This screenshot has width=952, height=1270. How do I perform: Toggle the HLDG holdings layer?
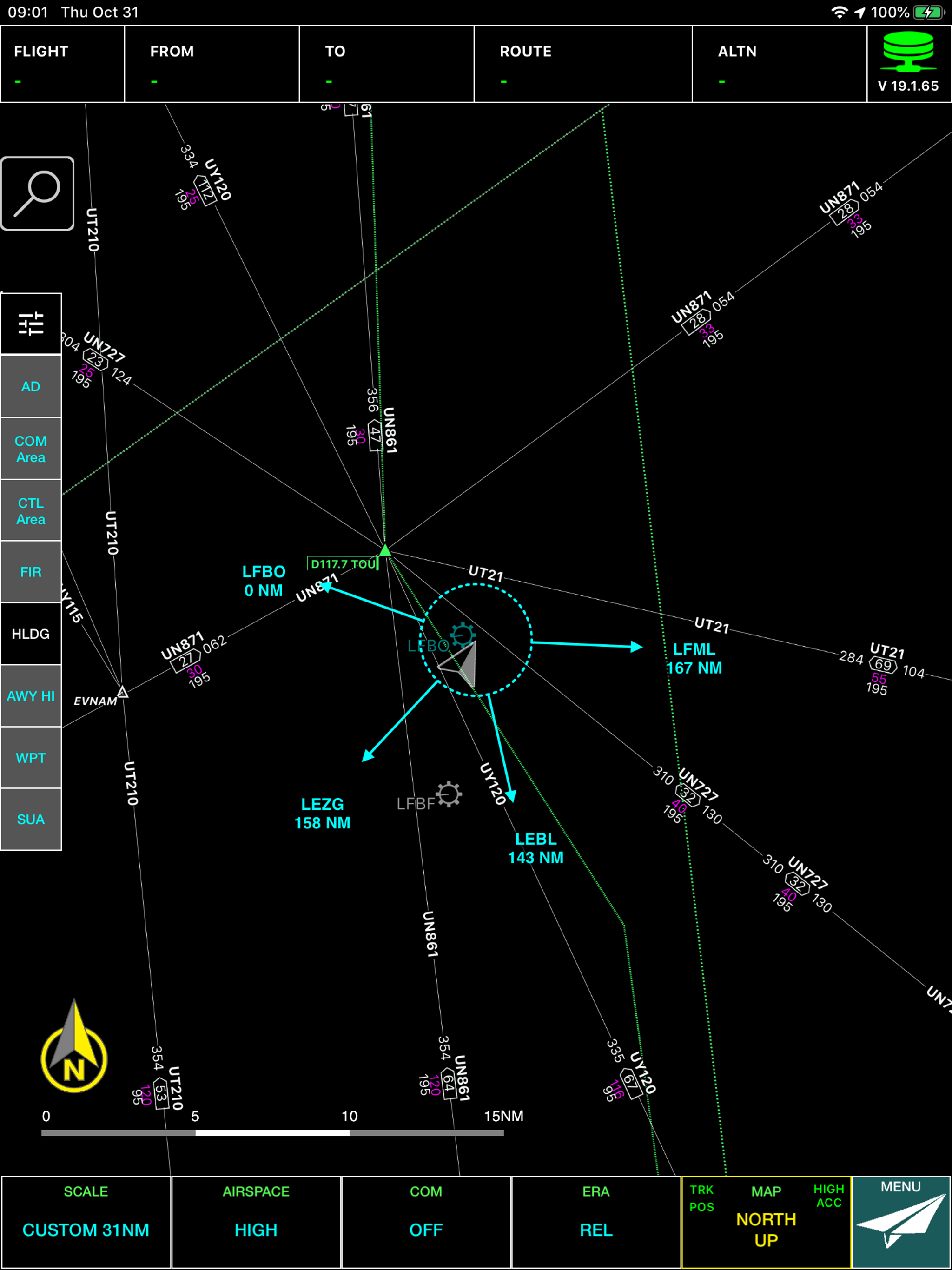pyautogui.click(x=31, y=634)
